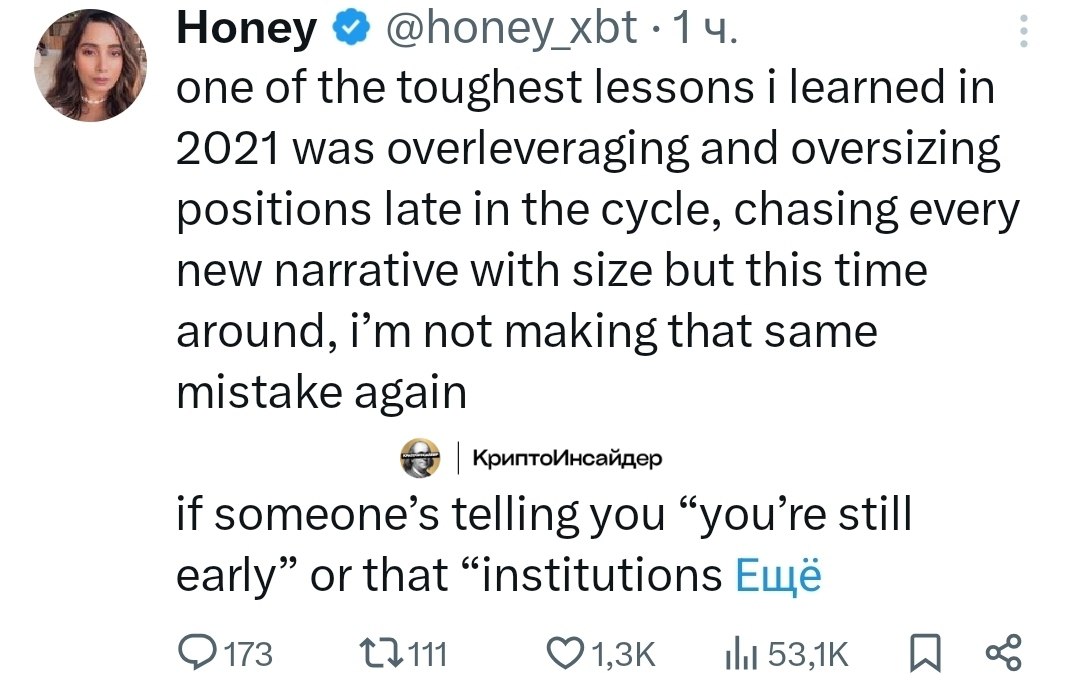Image resolution: width=1080 pixels, height=684 pixels.
Task: Bookmark this tweet using the bookmark icon
Action: (x=925, y=653)
